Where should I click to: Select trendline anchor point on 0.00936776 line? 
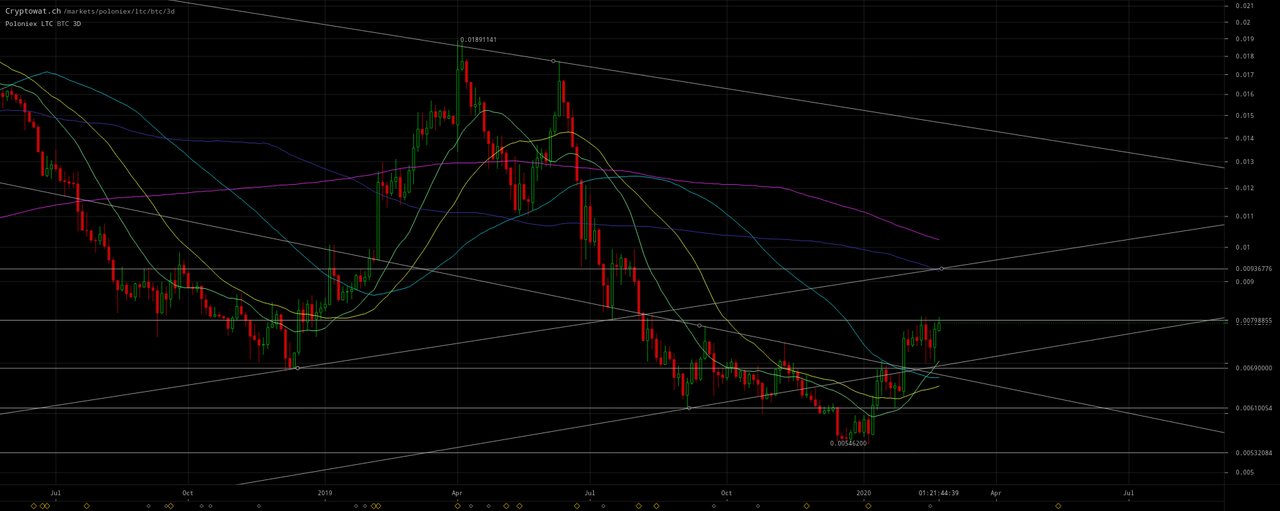(x=942, y=269)
